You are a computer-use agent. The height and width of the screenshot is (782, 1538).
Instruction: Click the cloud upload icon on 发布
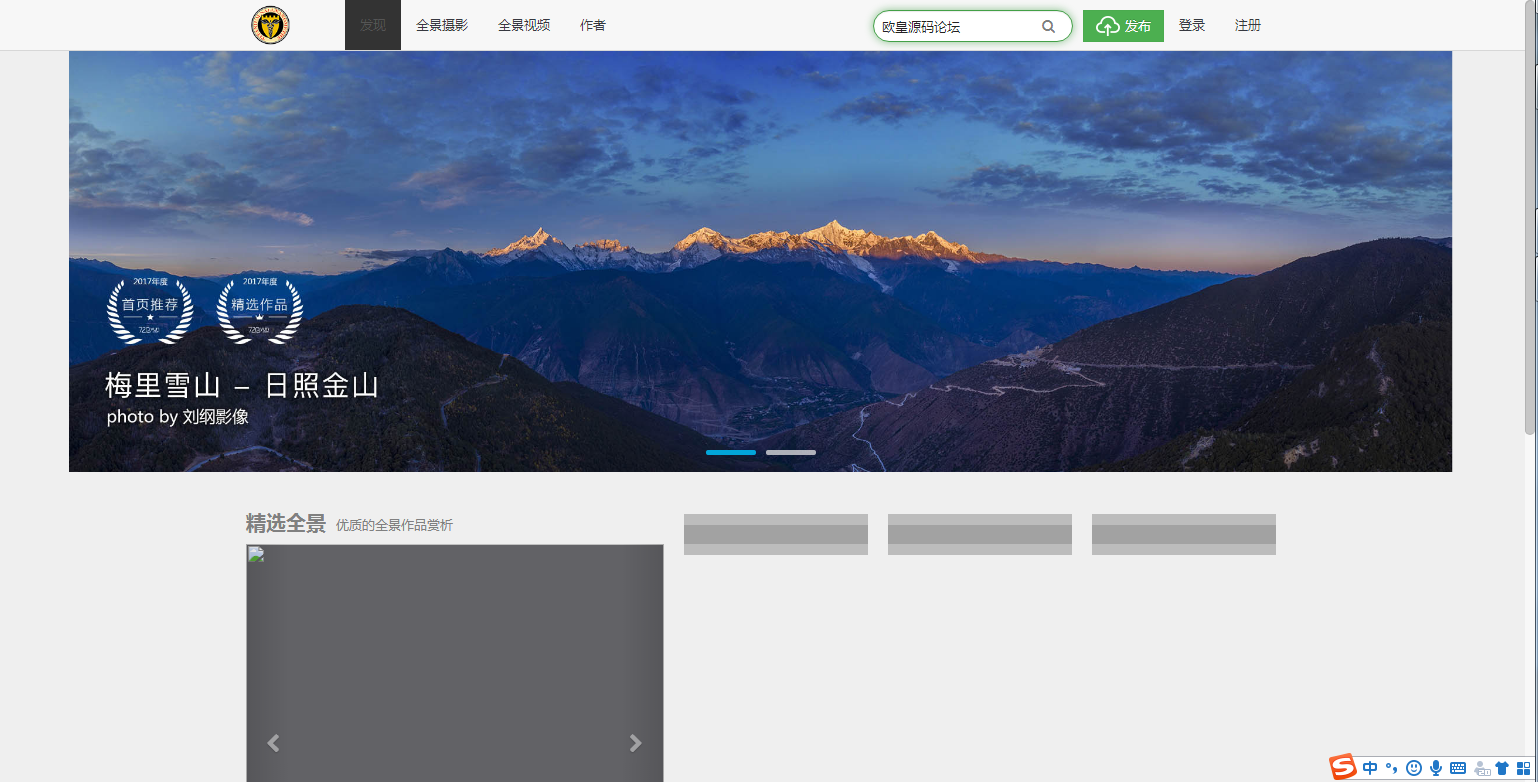(1106, 26)
